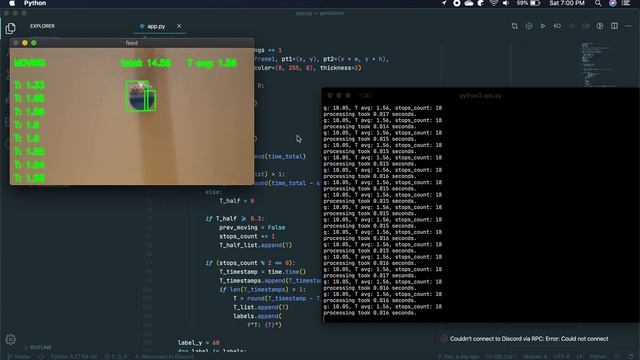Click 'stops_count += 1' code line

[247, 236]
